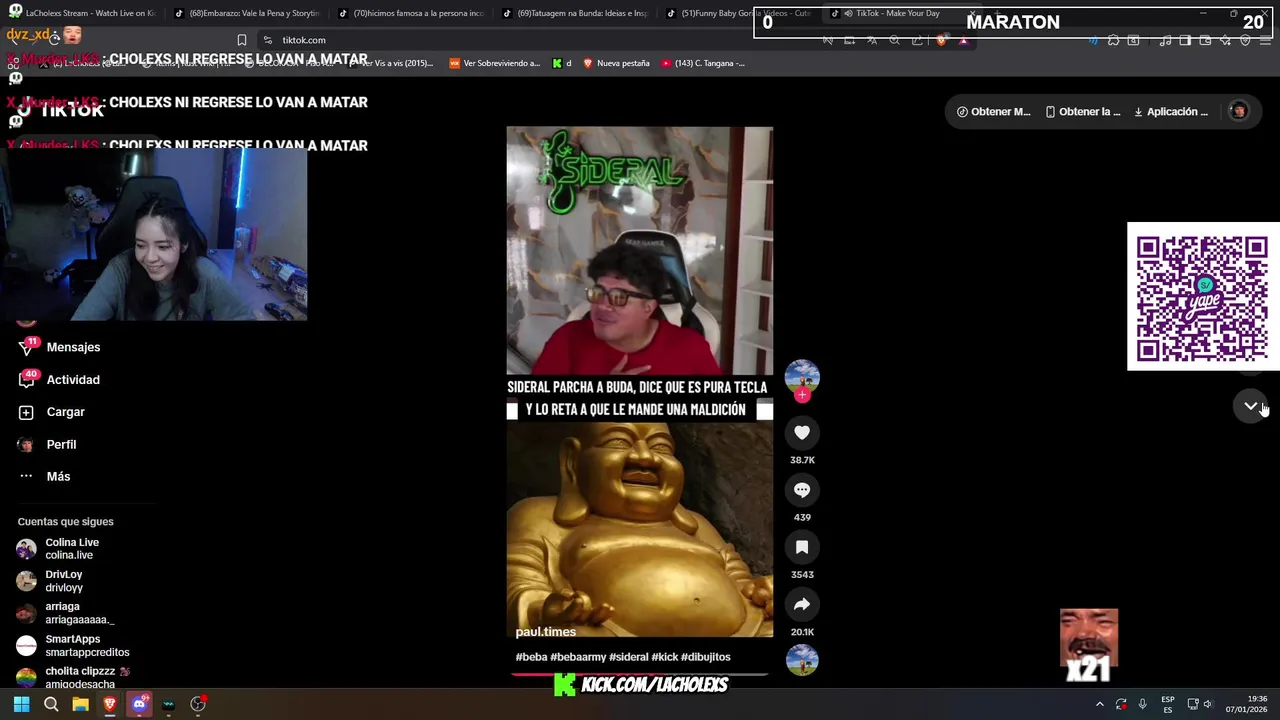
Task: Like the video with the heart
Action: (802, 433)
